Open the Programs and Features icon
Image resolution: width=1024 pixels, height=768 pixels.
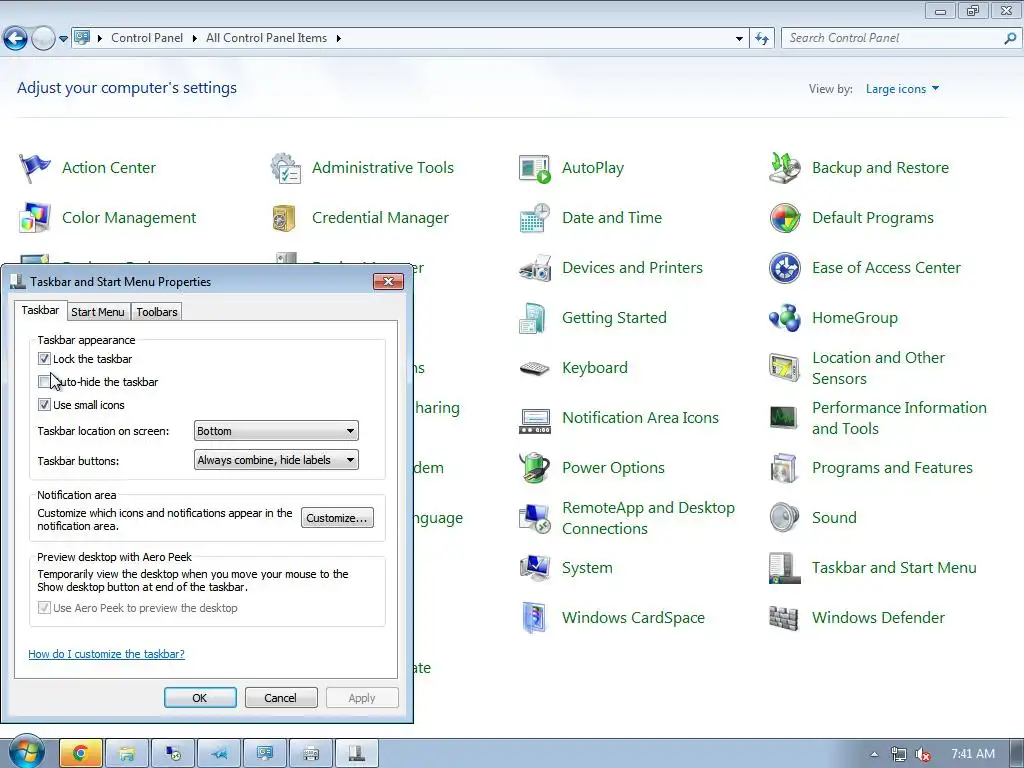click(784, 468)
